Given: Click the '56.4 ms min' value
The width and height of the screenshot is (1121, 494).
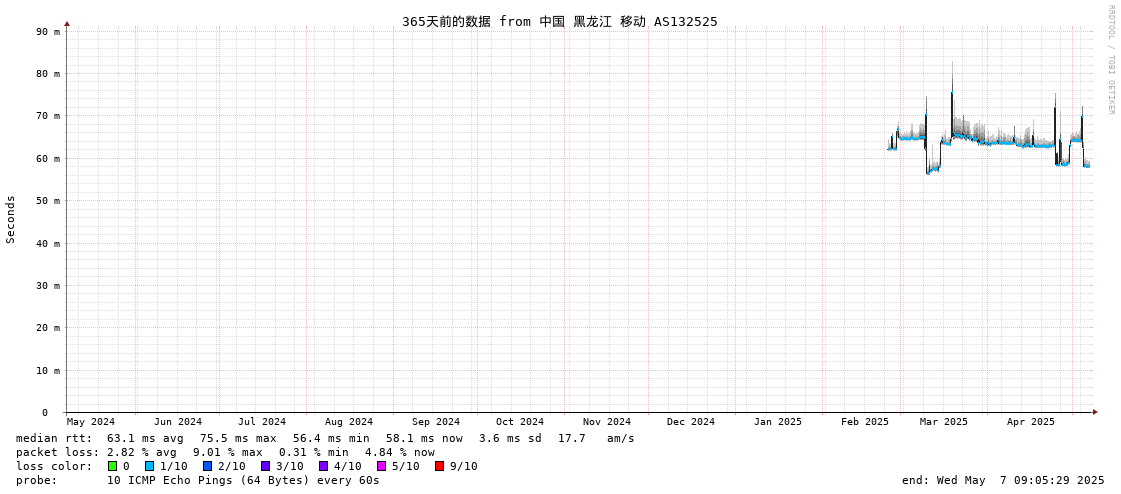Looking at the screenshot, I should [x=331, y=438].
